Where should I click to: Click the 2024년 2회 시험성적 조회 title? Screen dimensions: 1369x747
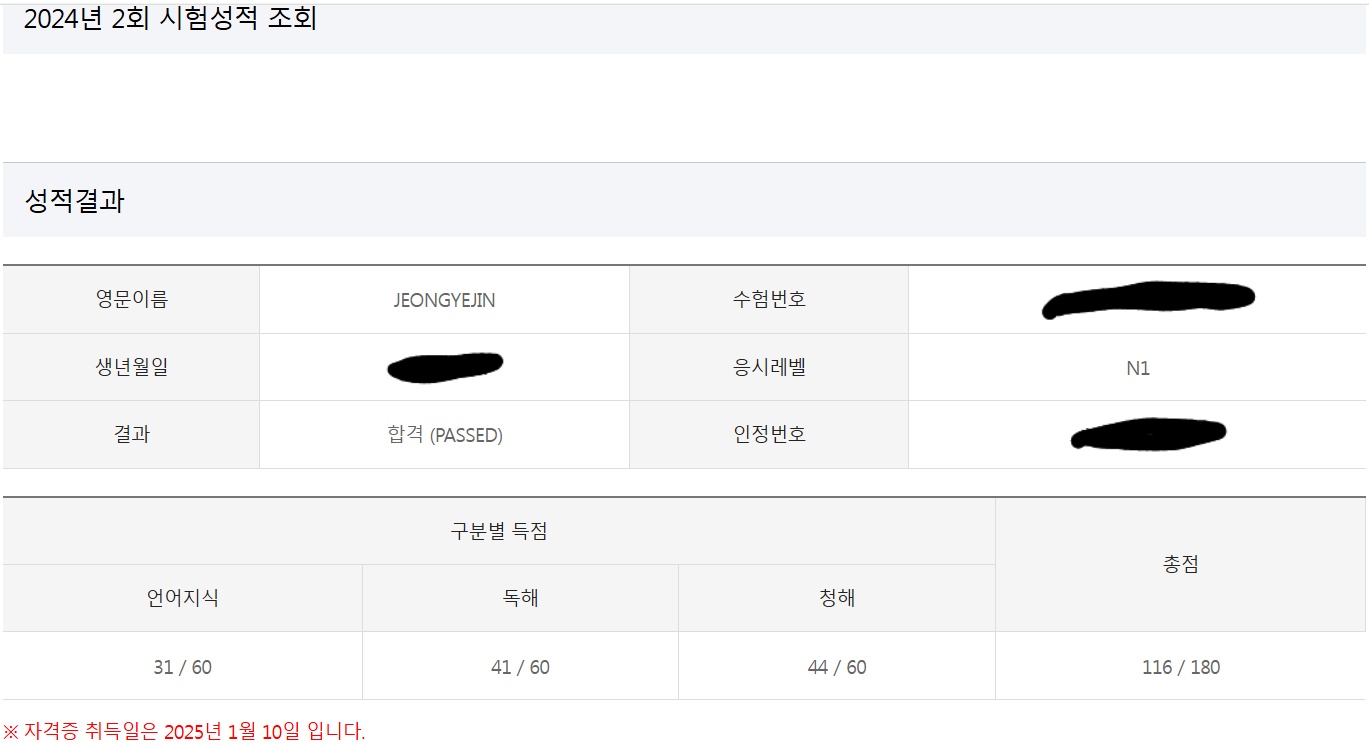170,19
